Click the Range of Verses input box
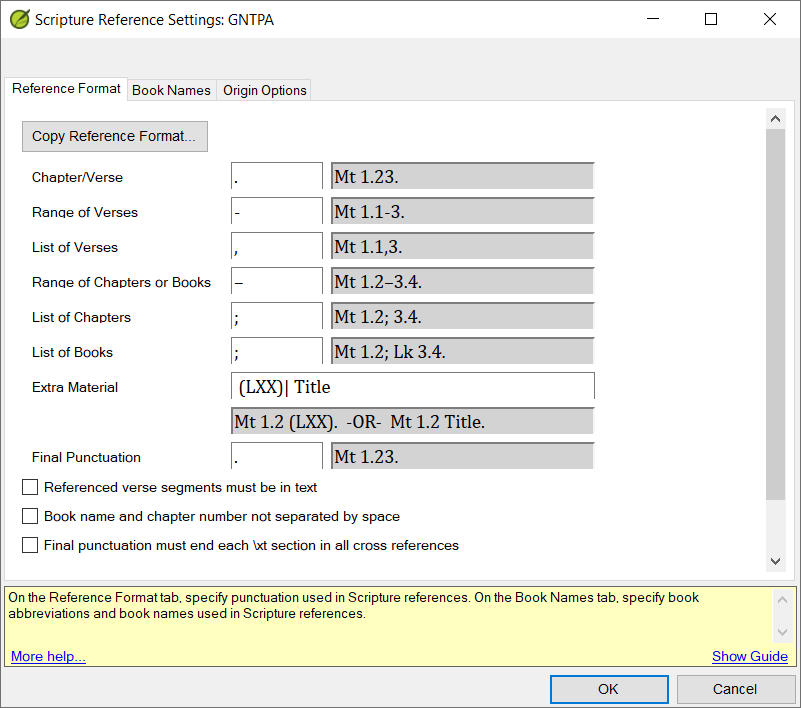This screenshot has height=708, width=801. coord(277,211)
